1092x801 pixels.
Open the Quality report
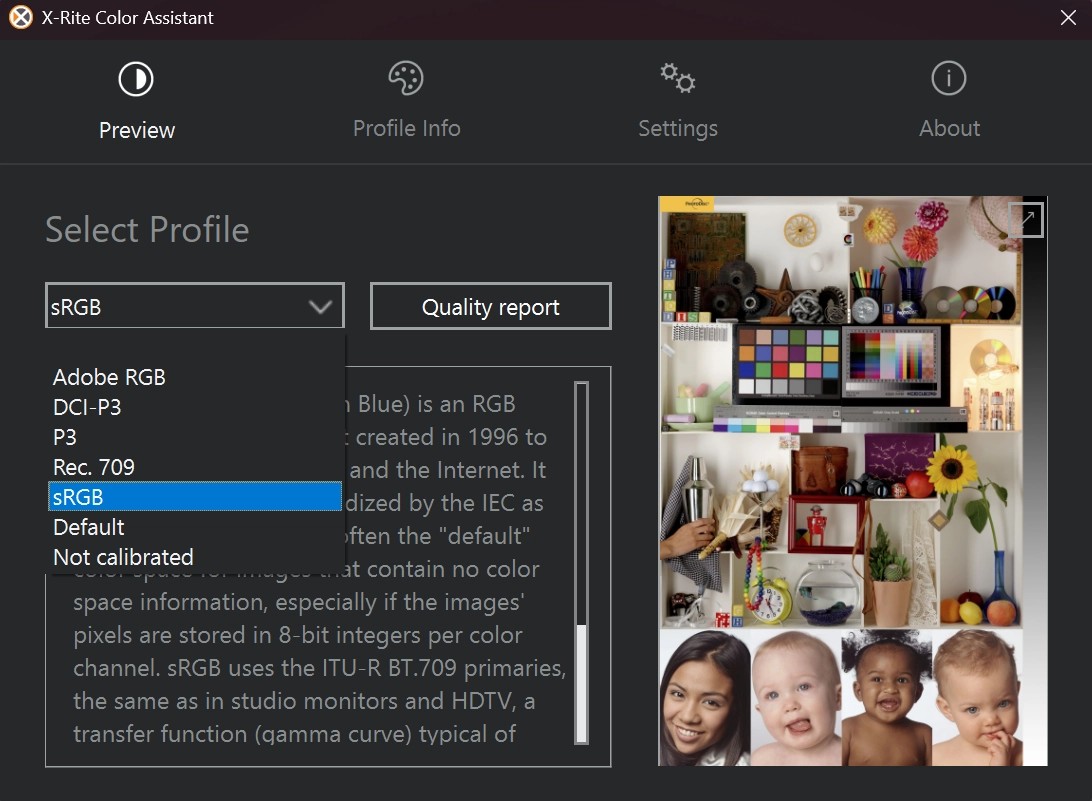490,307
